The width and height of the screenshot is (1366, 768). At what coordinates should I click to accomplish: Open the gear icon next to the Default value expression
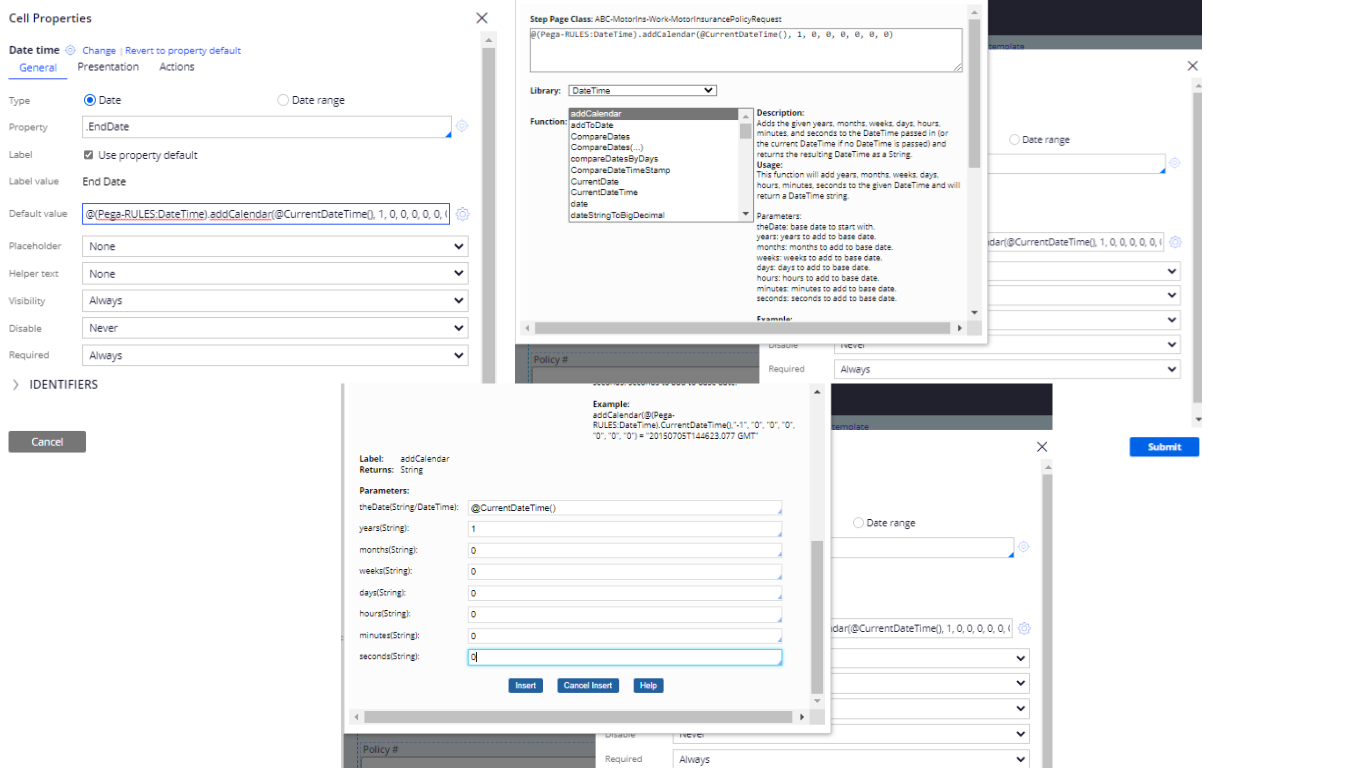click(461, 214)
